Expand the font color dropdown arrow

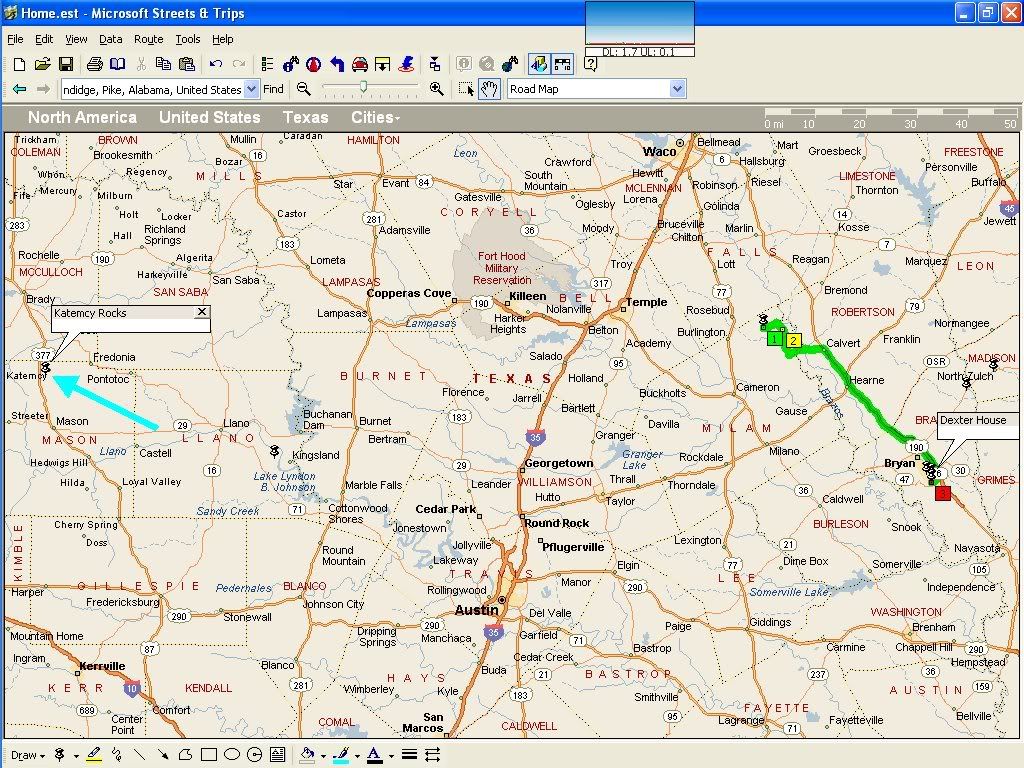tap(391, 756)
